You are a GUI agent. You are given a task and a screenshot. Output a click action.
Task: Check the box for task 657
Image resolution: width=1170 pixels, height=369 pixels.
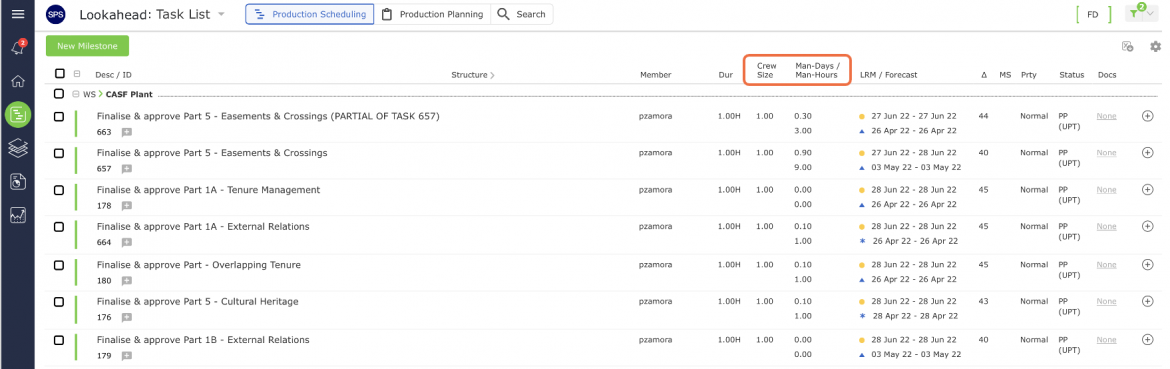coord(59,153)
